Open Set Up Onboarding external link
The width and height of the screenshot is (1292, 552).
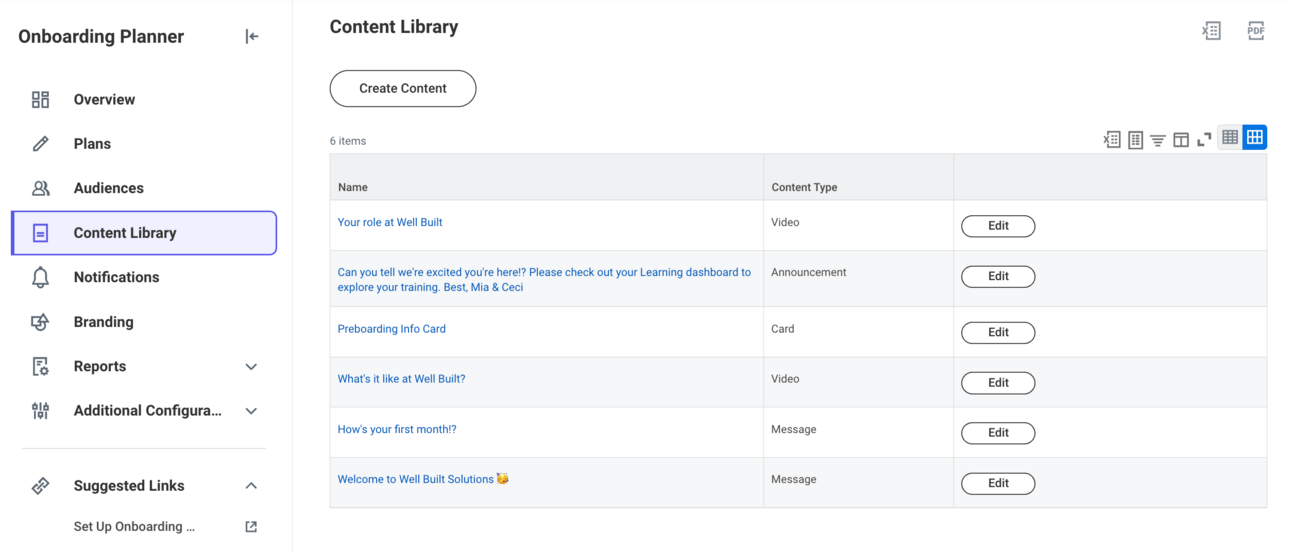tap(251, 527)
